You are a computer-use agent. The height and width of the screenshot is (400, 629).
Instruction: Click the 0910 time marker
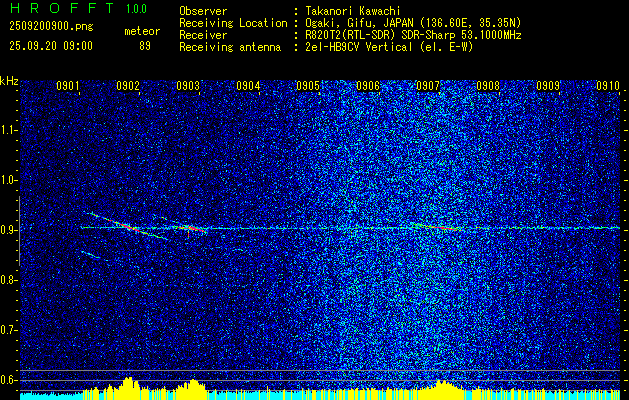[608, 85]
